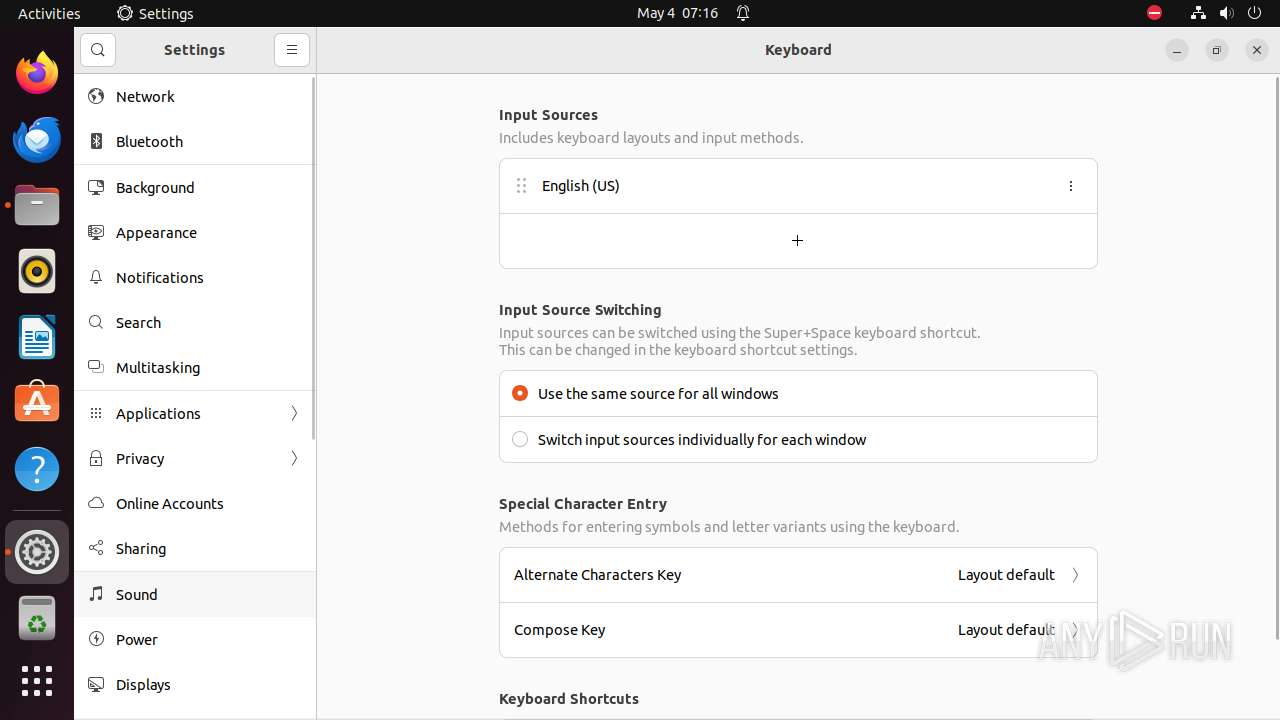The image size is (1280, 720).
Task: Open the system status menu power icon
Action: 1256,13
